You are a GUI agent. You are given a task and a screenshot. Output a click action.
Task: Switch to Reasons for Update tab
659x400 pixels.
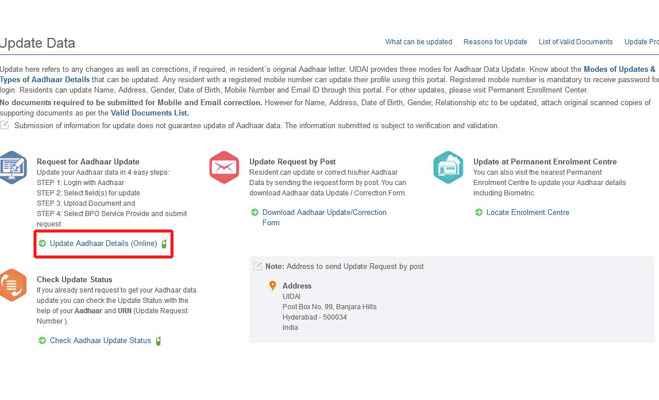pyautogui.click(x=495, y=42)
